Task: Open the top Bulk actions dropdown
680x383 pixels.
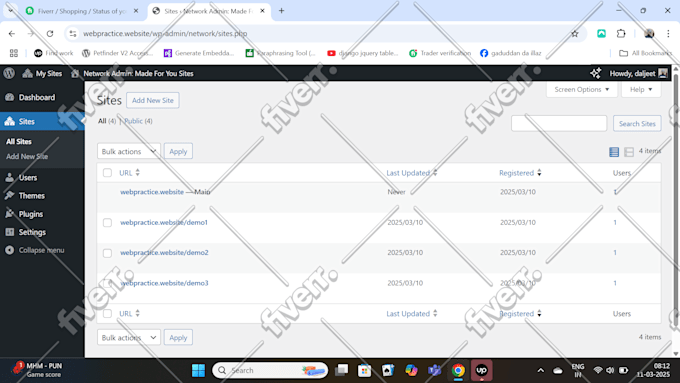Action: tap(129, 151)
